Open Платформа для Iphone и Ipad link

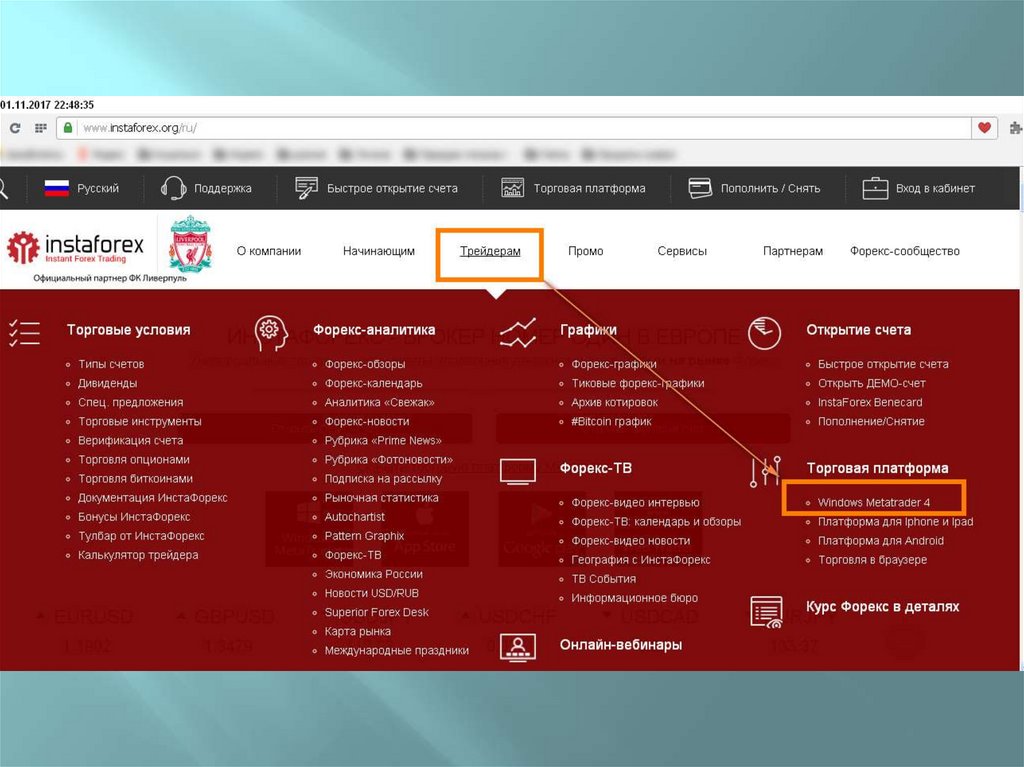pos(895,521)
